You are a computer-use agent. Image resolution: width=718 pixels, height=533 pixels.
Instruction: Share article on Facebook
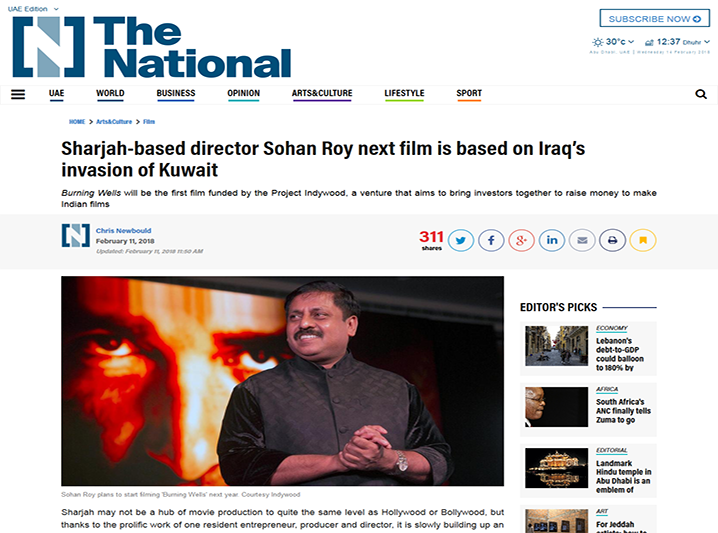tap(491, 240)
